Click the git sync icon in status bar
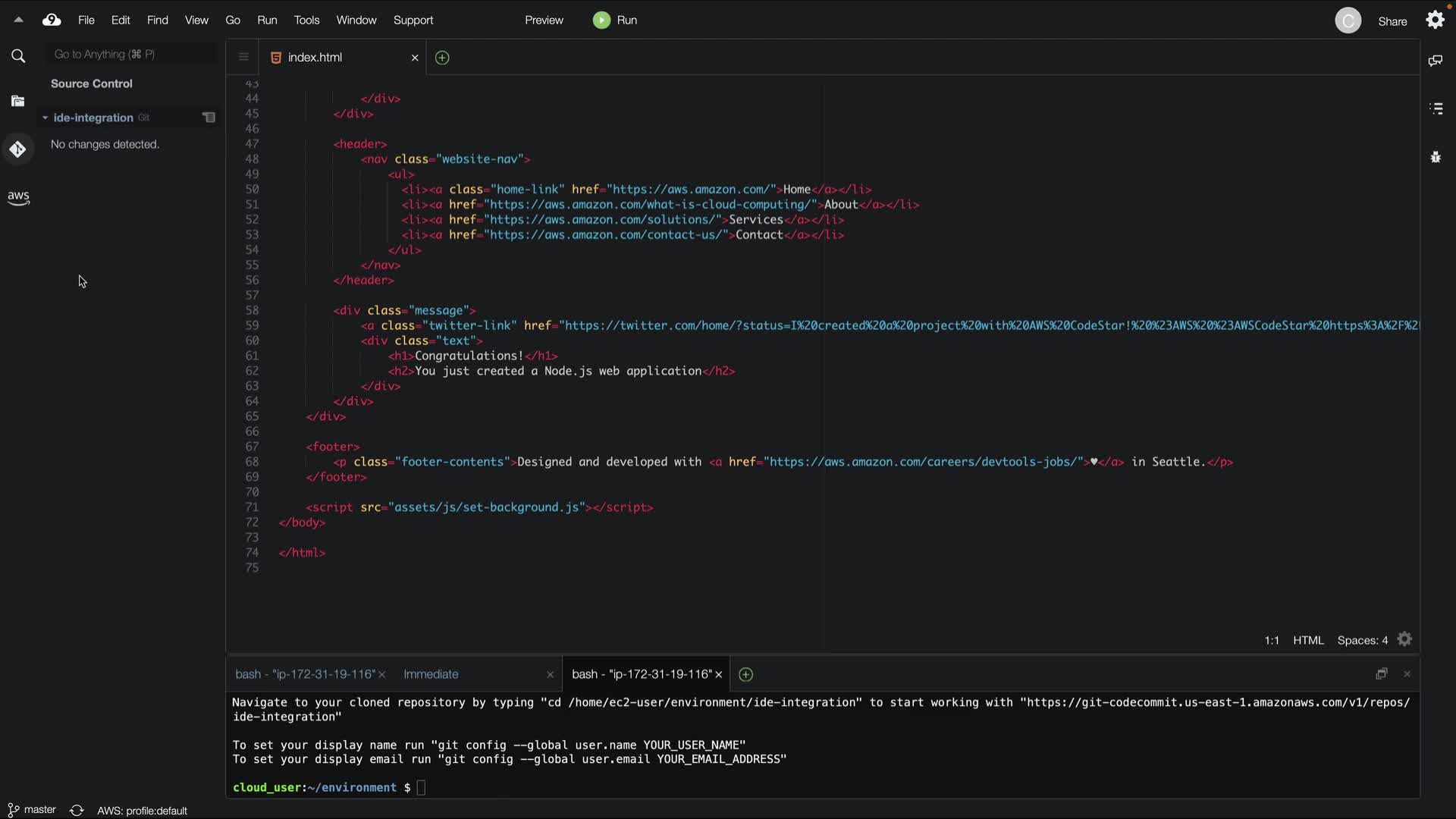The width and height of the screenshot is (1456, 819). (x=77, y=810)
